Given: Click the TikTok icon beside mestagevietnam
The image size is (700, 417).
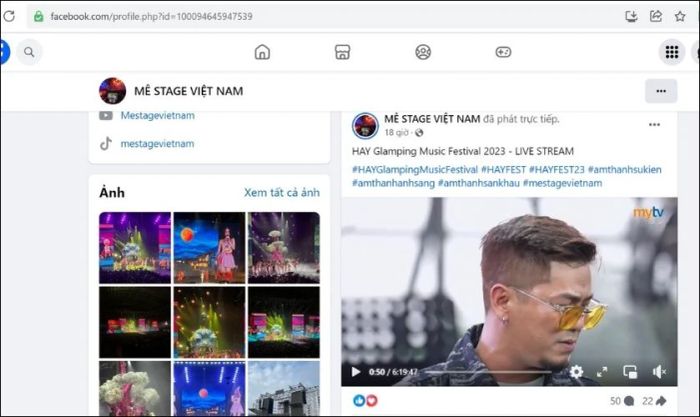Looking at the screenshot, I should point(106,144).
